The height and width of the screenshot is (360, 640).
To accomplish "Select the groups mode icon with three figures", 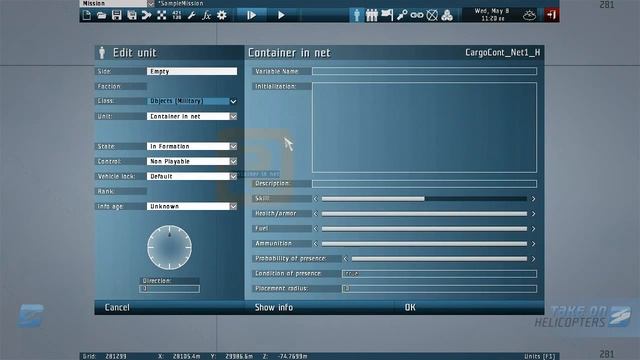I will pyautogui.click(x=372, y=16).
